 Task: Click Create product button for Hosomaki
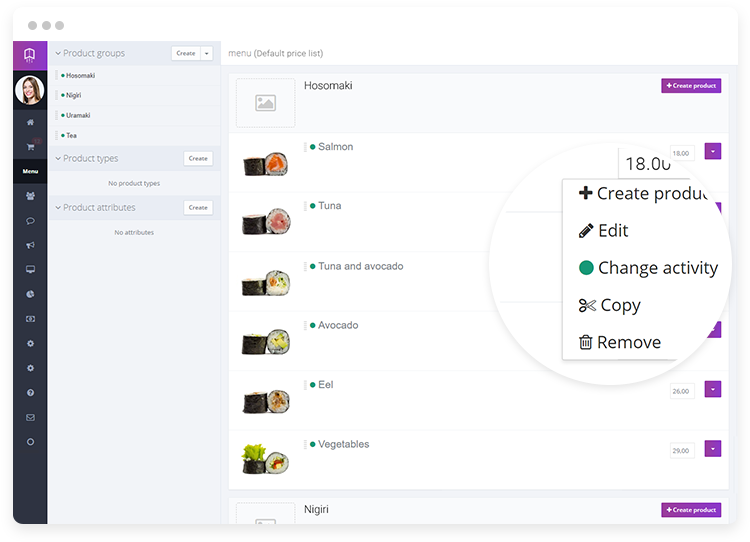coord(691,86)
